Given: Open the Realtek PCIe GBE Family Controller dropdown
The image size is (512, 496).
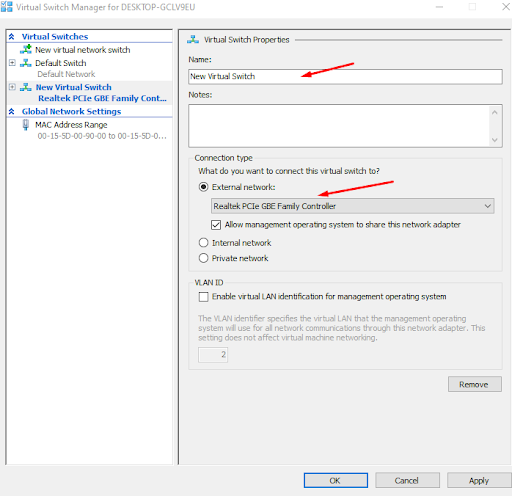Looking at the screenshot, I should (353, 206).
